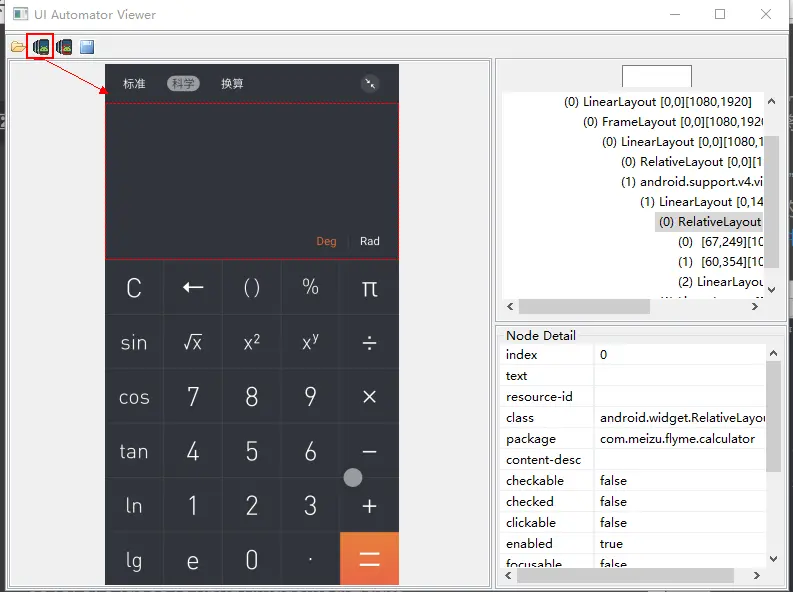Screen dimensions: 793x592
Task: Select the android.support.v4 tree node
Action: (x=691, y=181)
